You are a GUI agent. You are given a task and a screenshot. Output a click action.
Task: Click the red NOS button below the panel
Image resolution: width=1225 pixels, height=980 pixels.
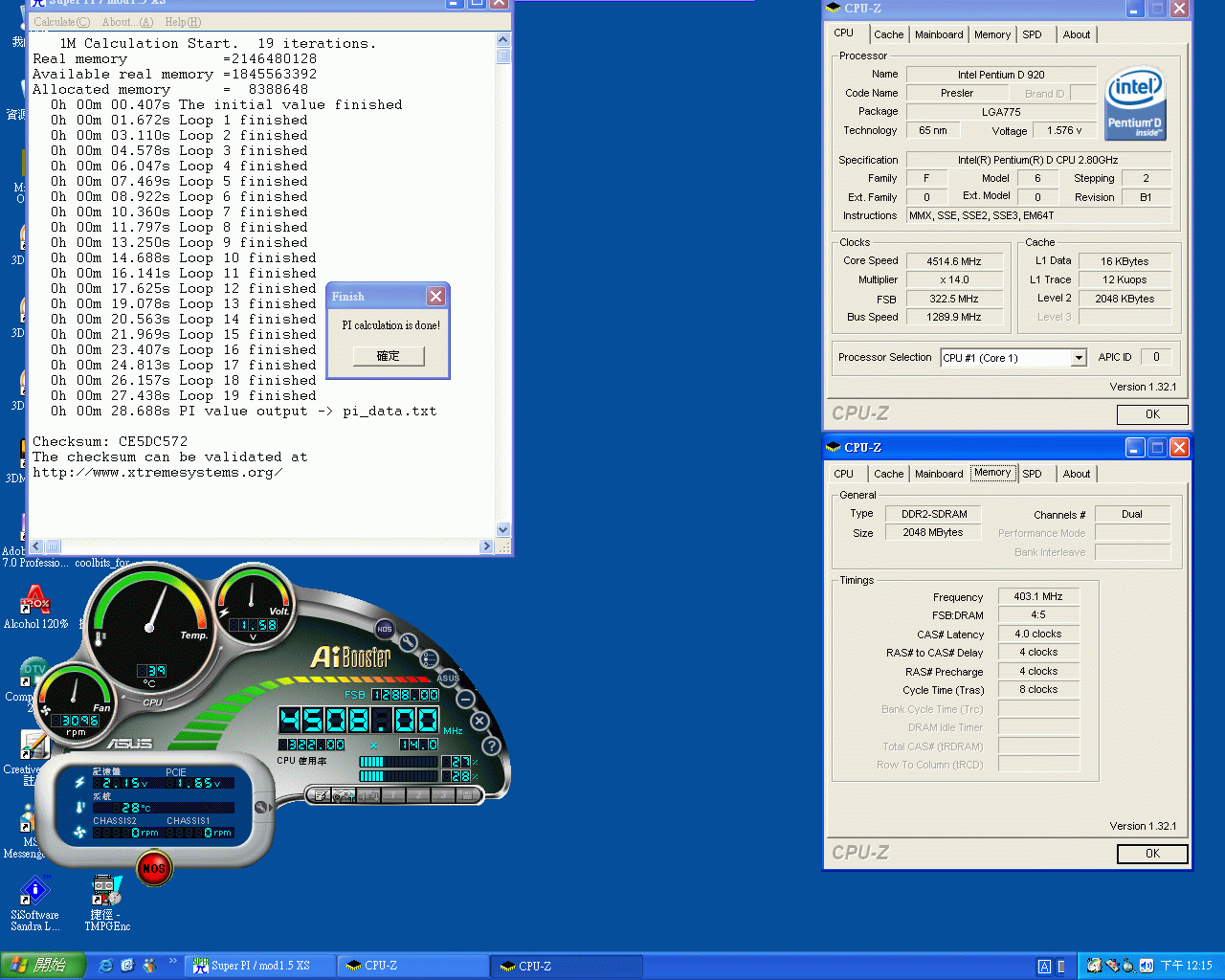[x=153, y=868]
